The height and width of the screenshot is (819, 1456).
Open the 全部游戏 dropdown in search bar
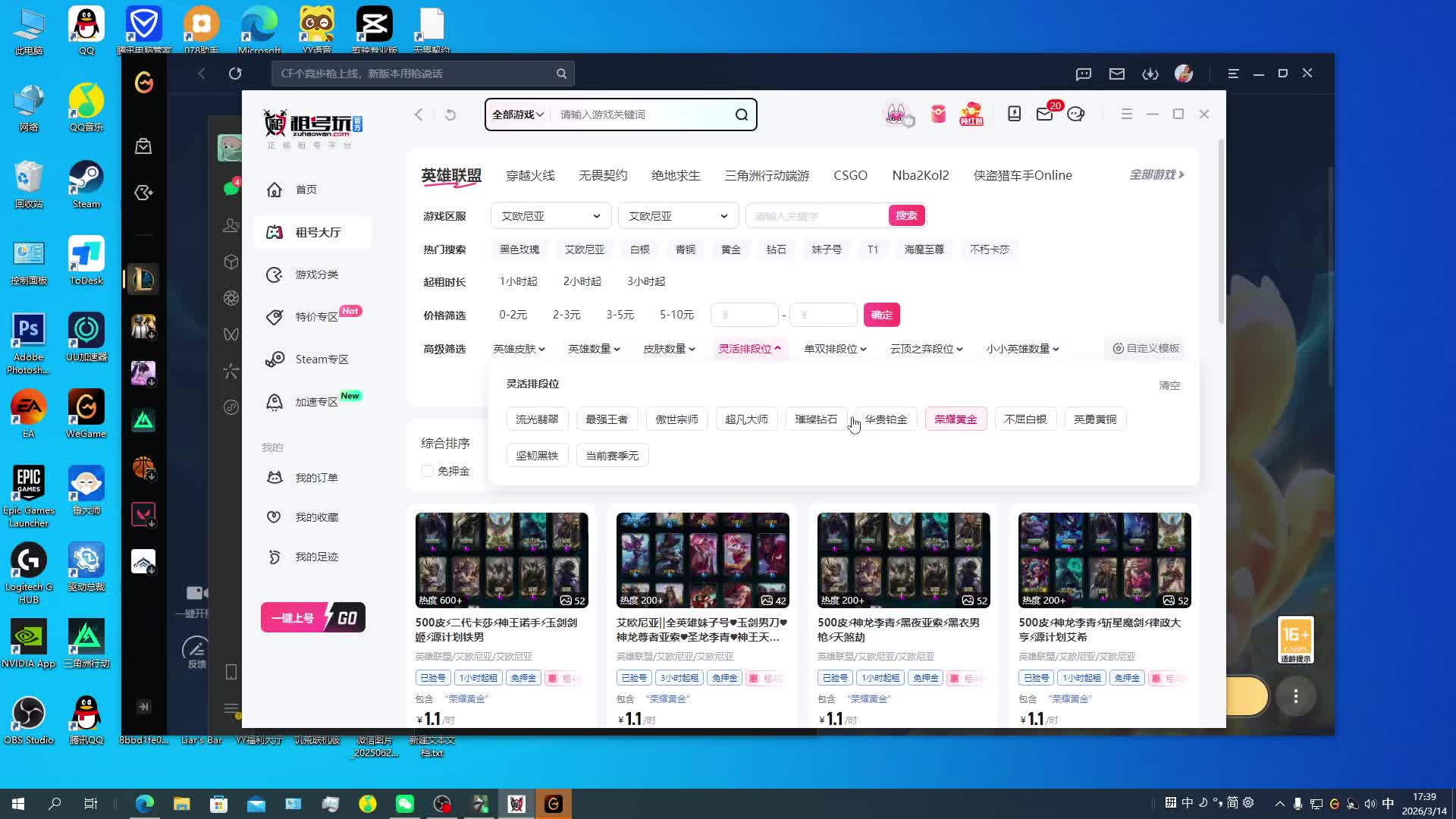click(x=518, y=115)
